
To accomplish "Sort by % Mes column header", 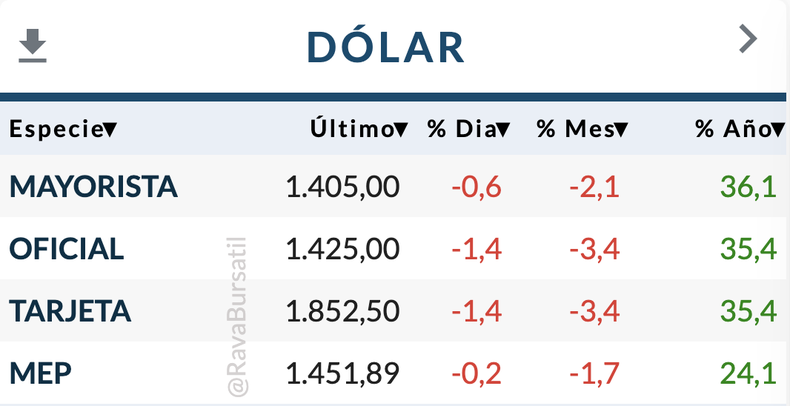I will pos(582,129).
